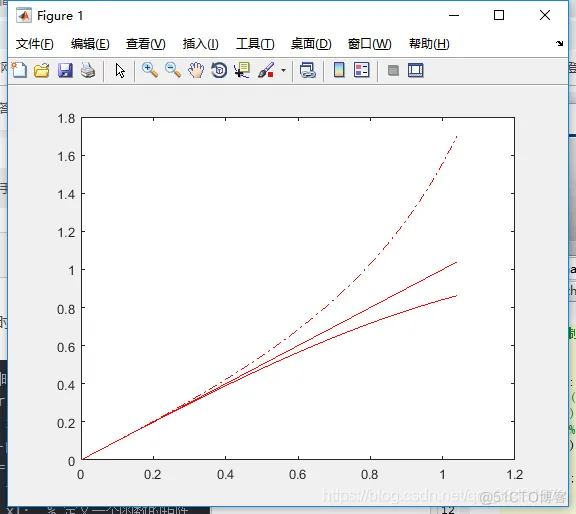Activate the Zoom Out magnifier
This screenshot has height=514, width=576.
point(173,70)
